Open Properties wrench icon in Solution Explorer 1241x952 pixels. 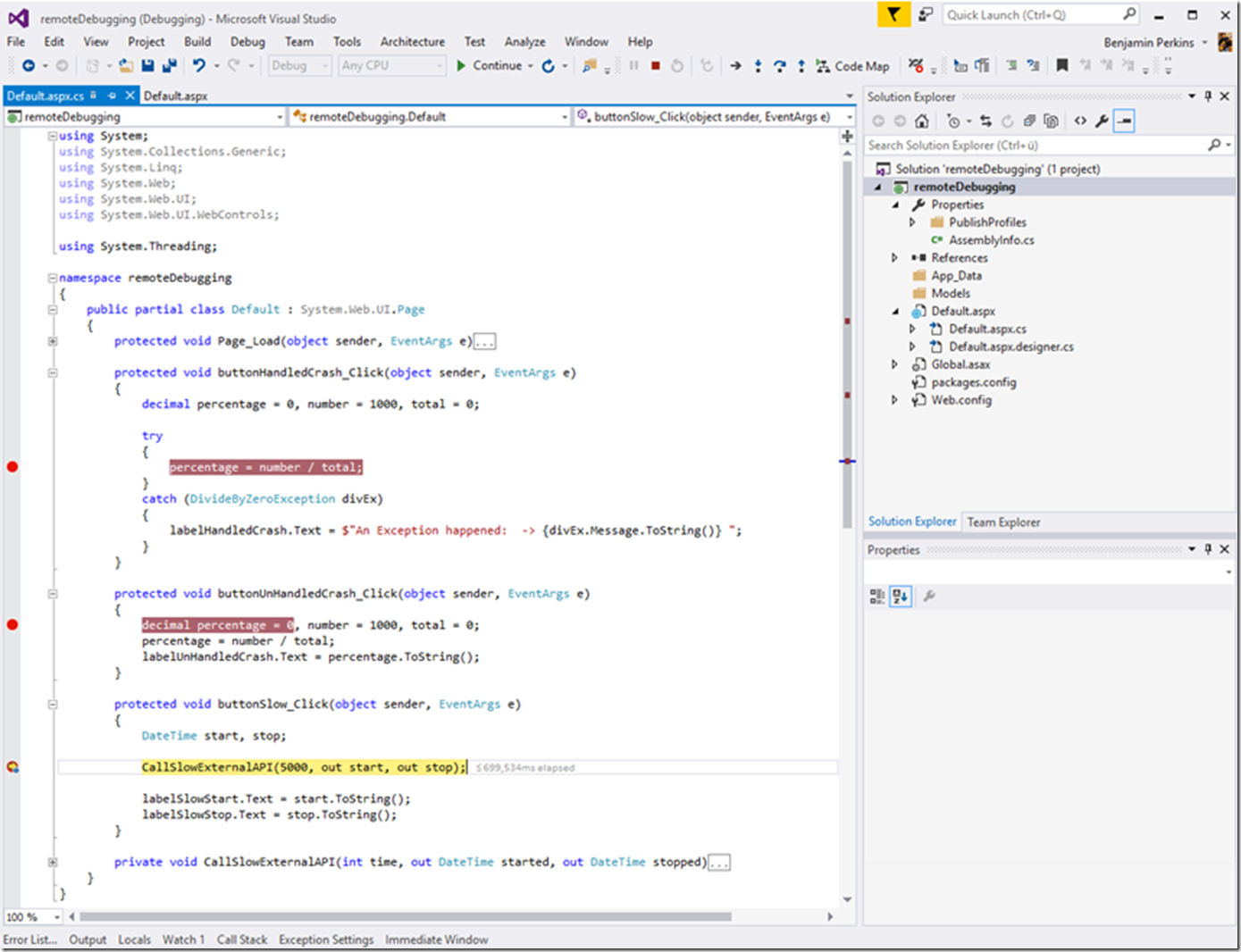1102,121
